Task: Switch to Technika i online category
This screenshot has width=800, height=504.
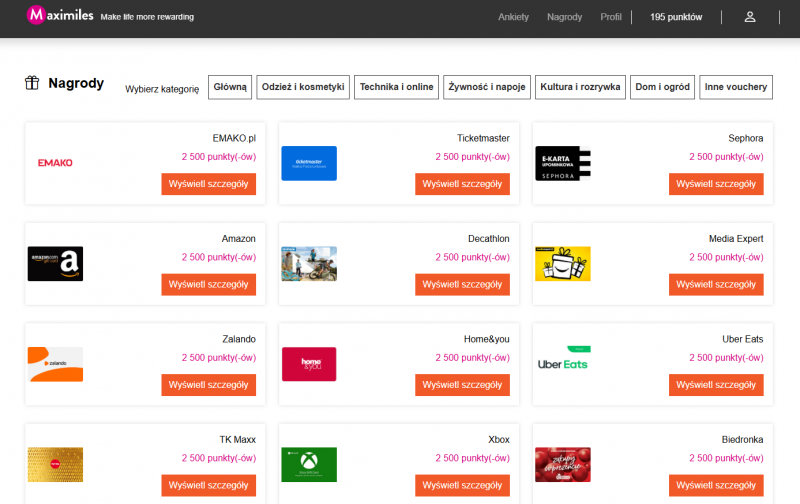Action: click(397, 87)
